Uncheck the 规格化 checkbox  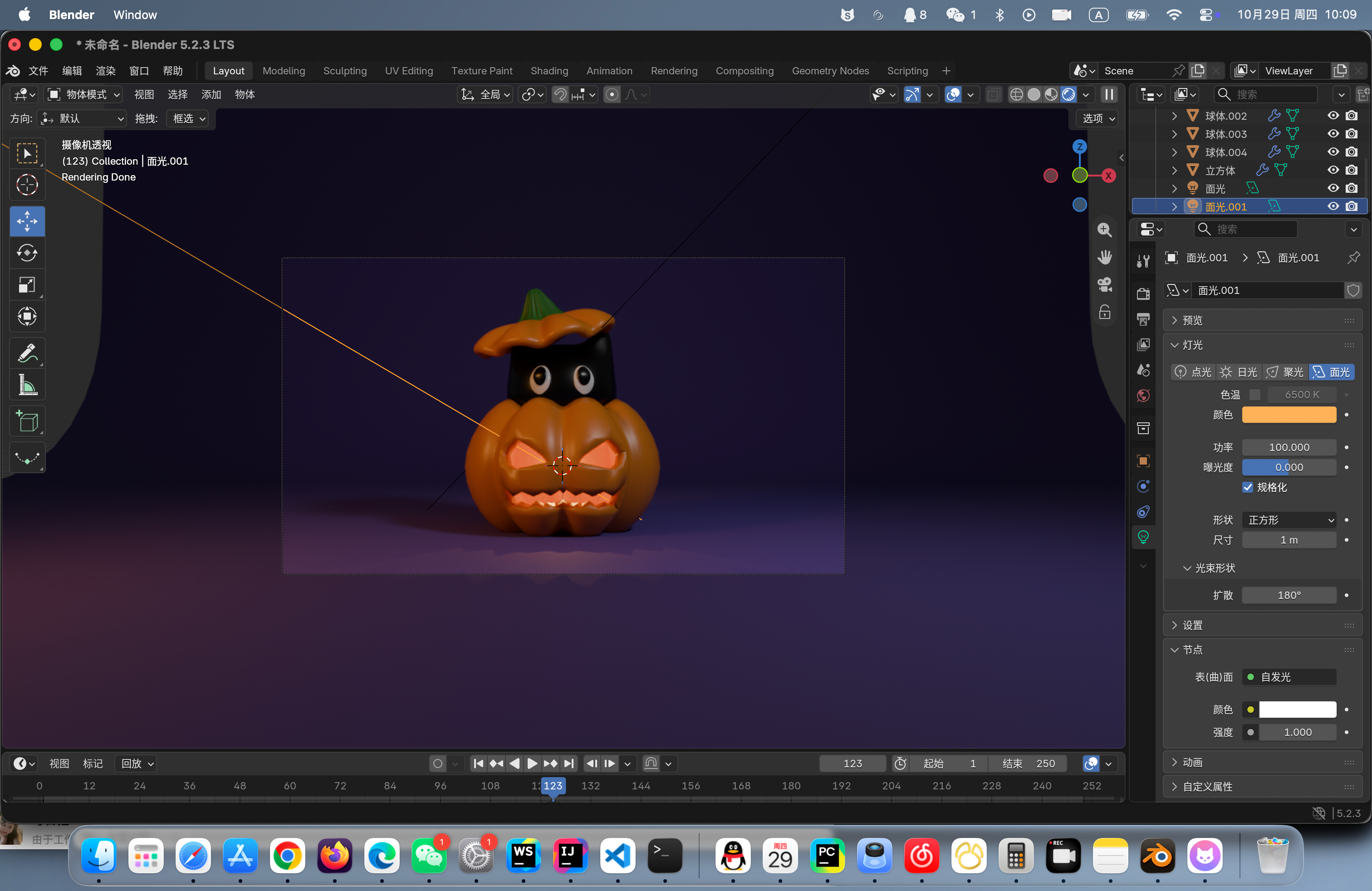pos(1248,488)
